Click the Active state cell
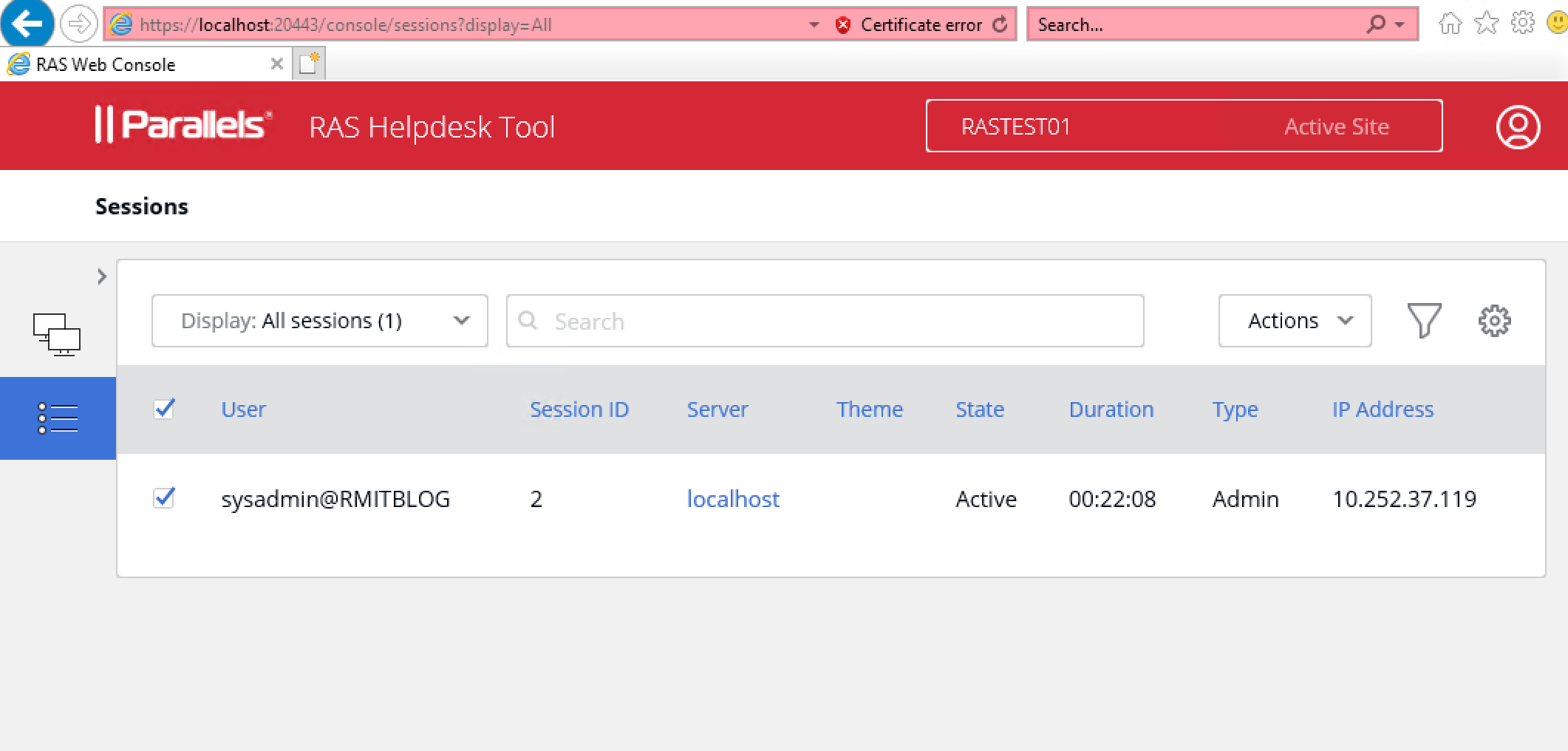This screenshot has width=1568, height=751. tap(986, 499)
